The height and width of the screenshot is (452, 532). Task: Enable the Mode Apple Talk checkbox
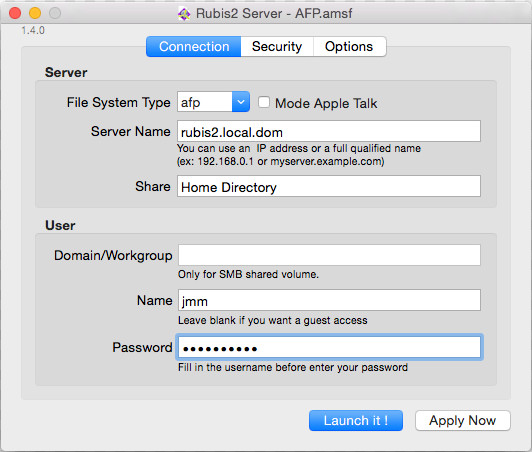[x=264, y=102]
